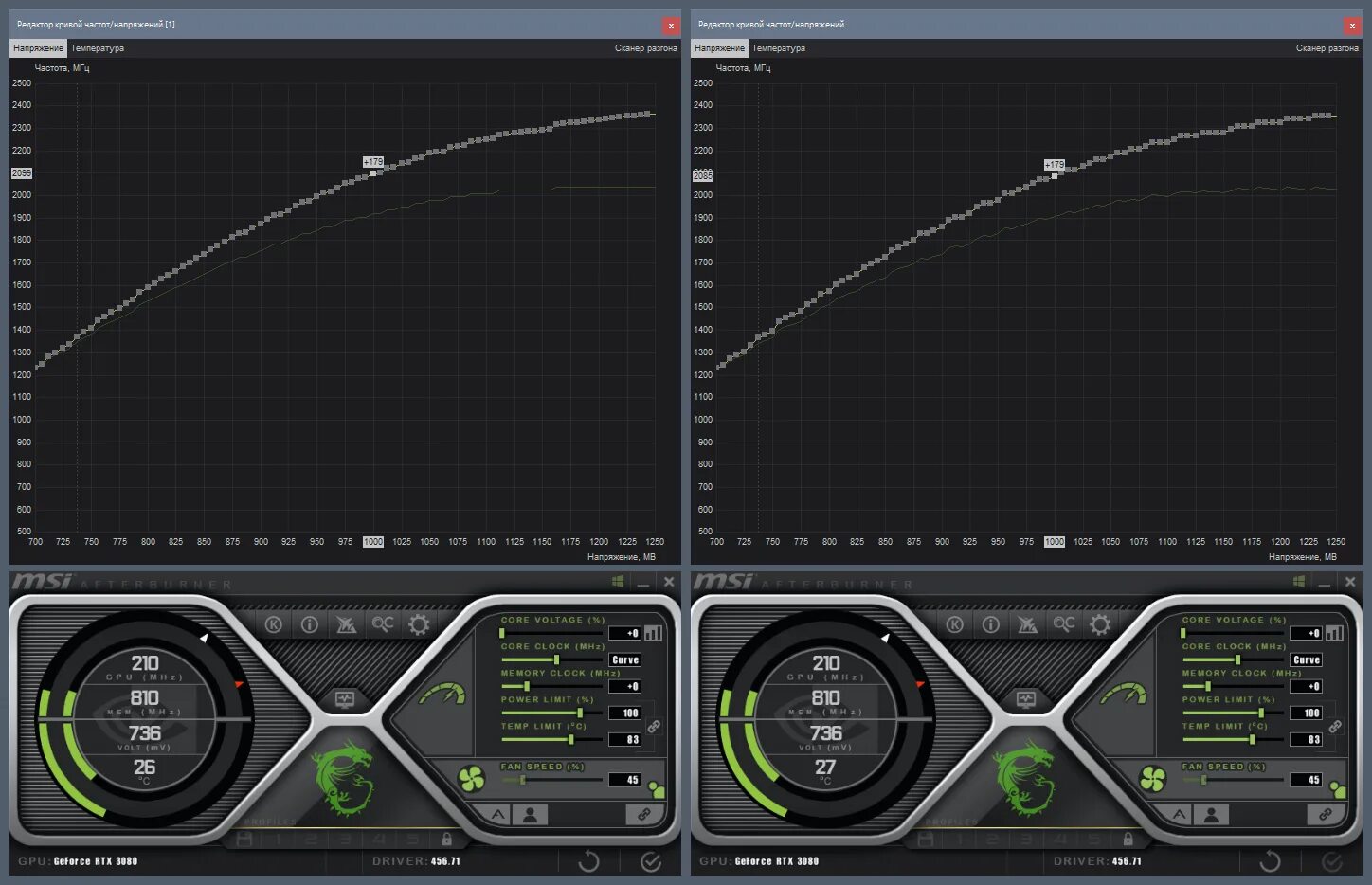Reset settings with revert arrow in left Afterburner
The width and height of the screenshot is (1372, 885).
pyautogui.click(x=588, y=861)
